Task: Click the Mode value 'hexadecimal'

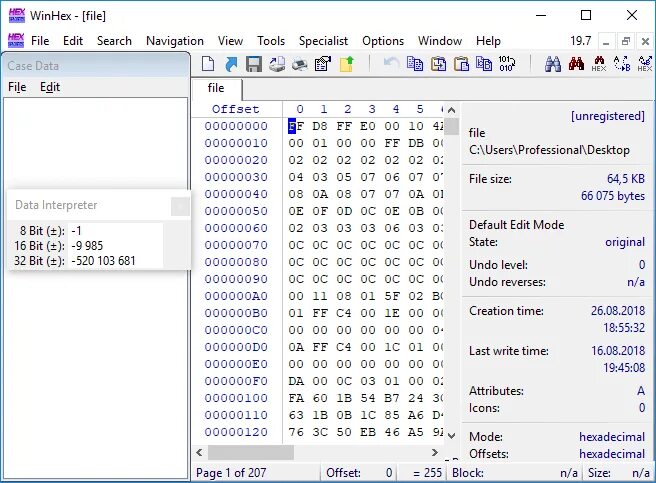Action: pos(612,437)
